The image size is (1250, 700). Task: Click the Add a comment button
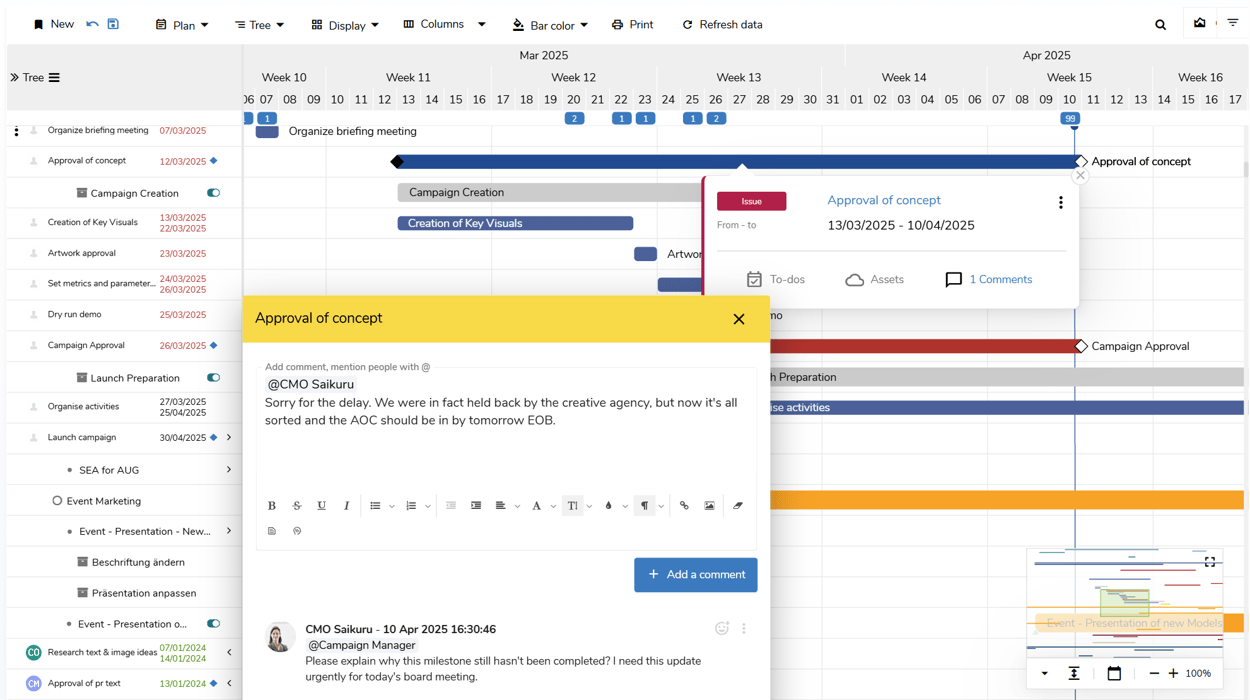coord(695,575)
